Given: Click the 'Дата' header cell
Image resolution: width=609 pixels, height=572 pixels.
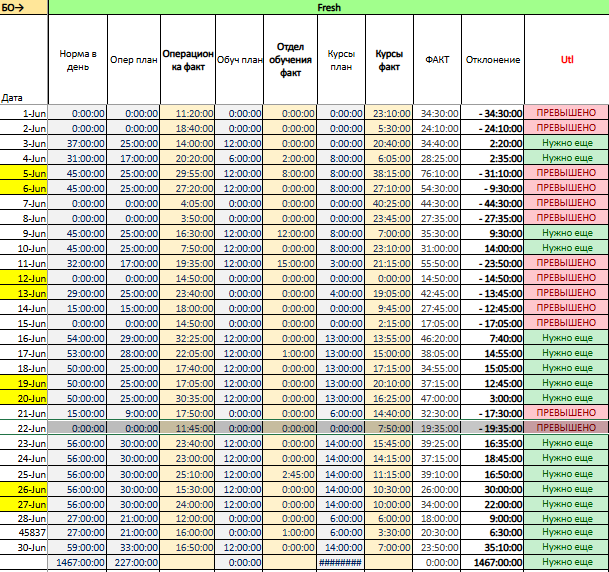Looking at the screenshot, I should click(24, 60).
